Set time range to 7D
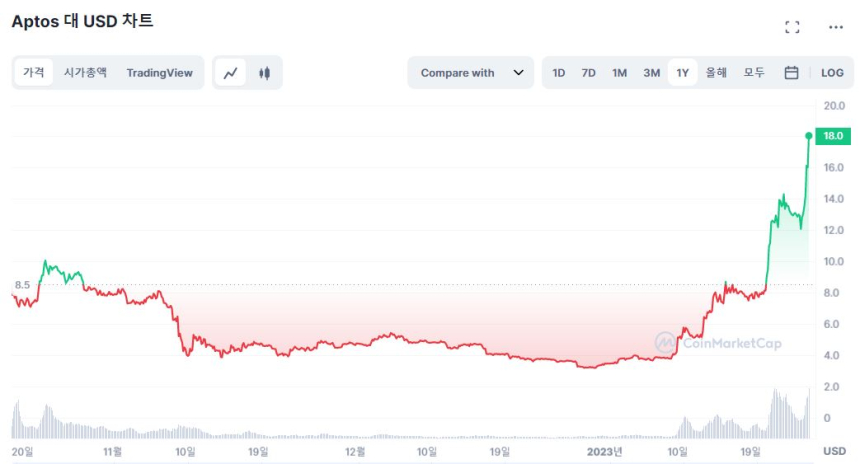This screenshot has height=464, width=860. tap(589, 73)
